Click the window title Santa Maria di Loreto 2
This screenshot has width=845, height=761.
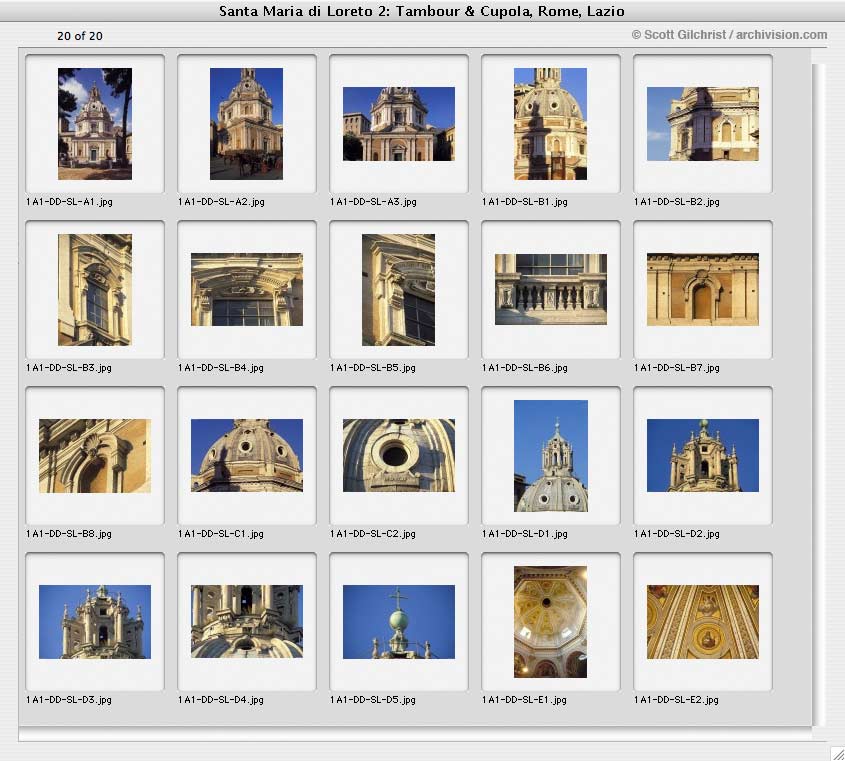coord(422,11)
